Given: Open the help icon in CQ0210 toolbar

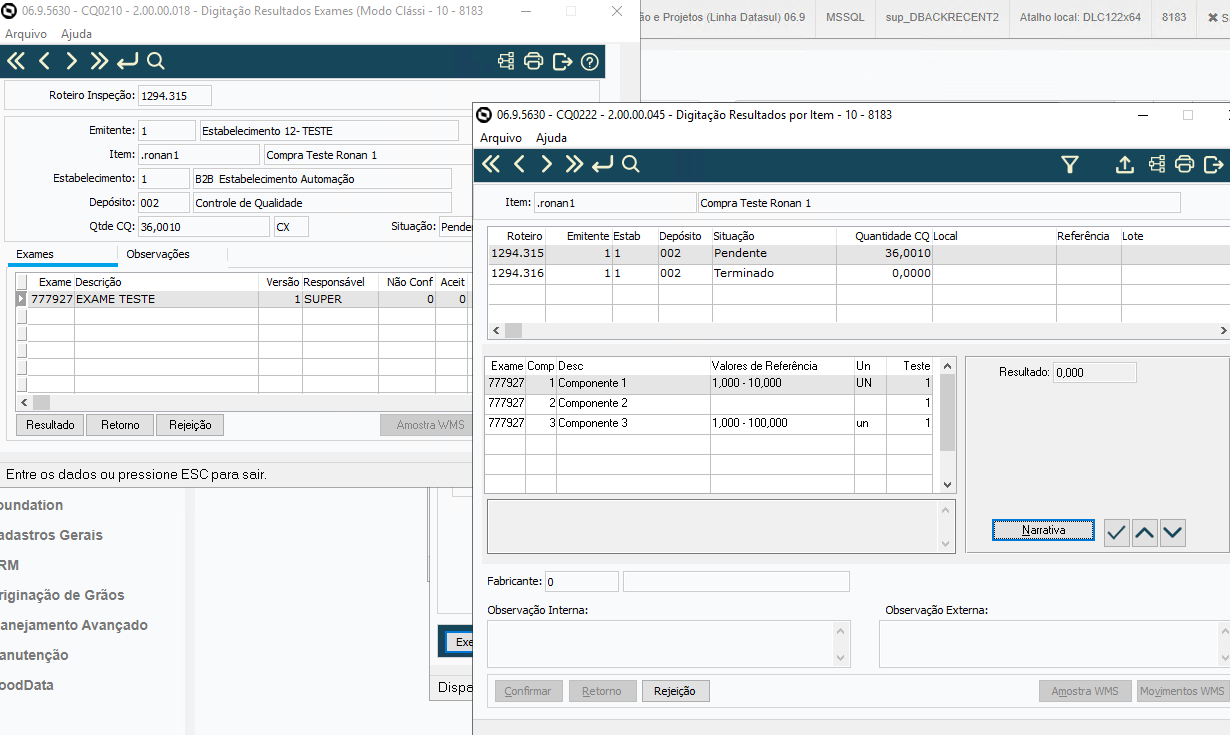Looking at the screenshot, I should [x=590, y=62].
